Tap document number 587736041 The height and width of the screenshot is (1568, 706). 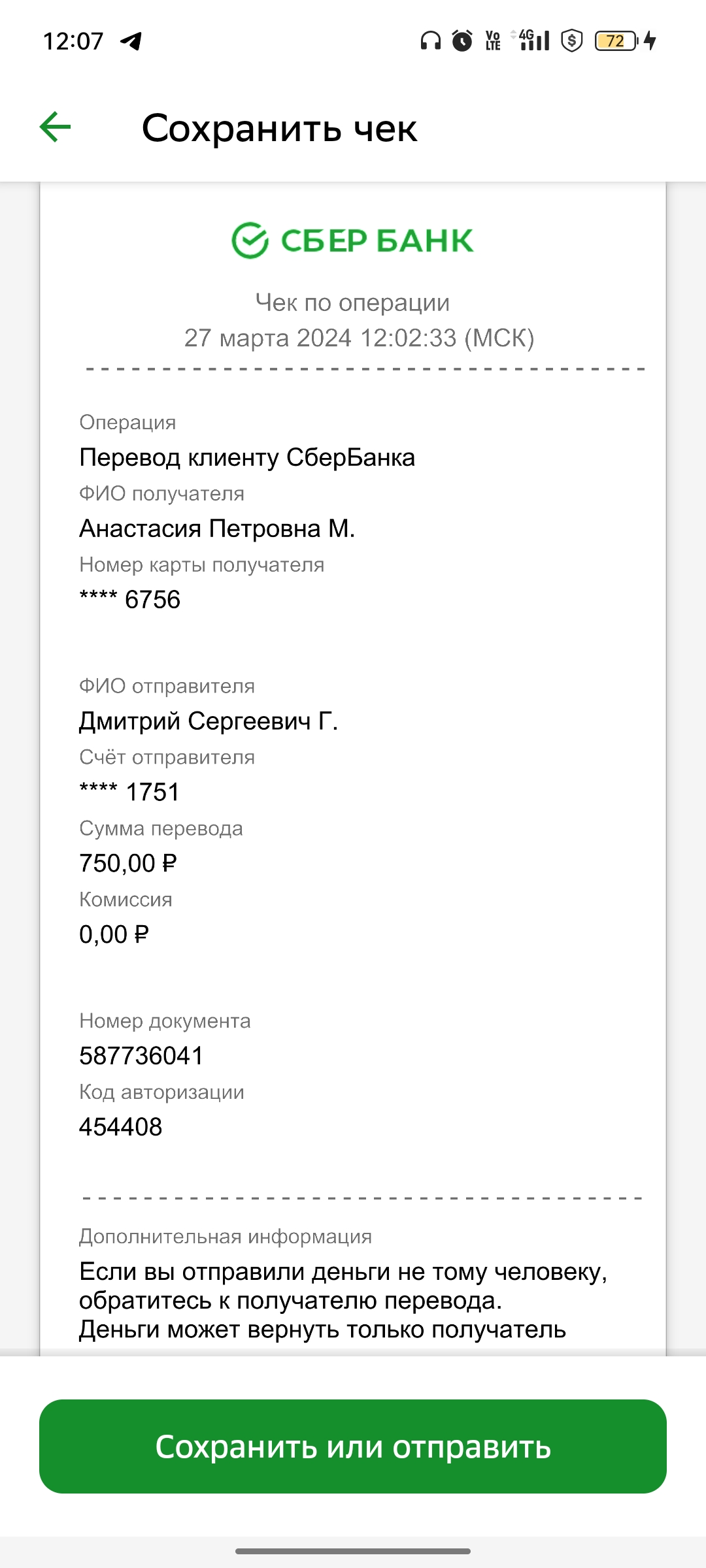pos(141,1056)
